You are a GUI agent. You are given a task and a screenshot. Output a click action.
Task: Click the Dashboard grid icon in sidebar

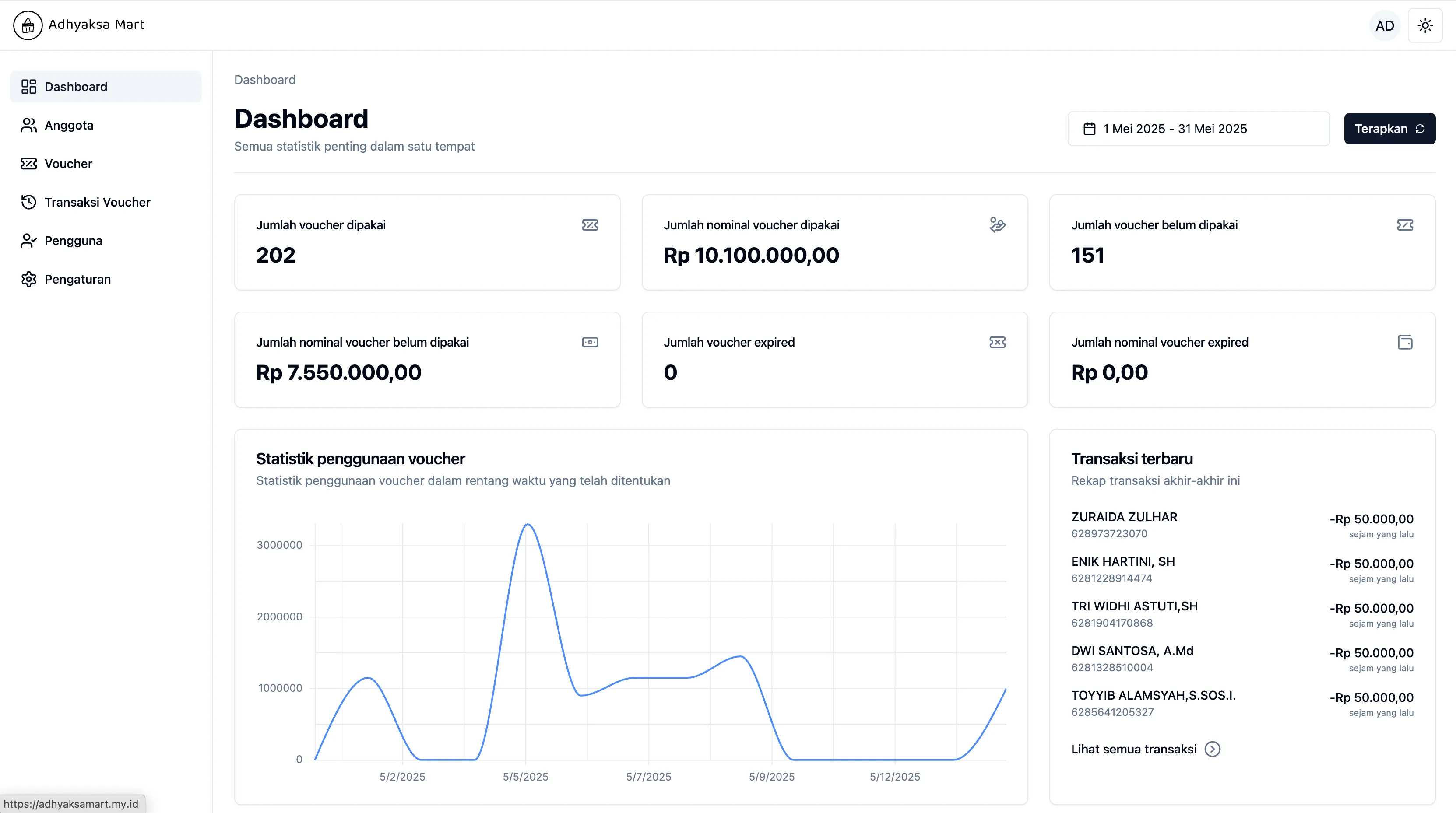[28, 87]
